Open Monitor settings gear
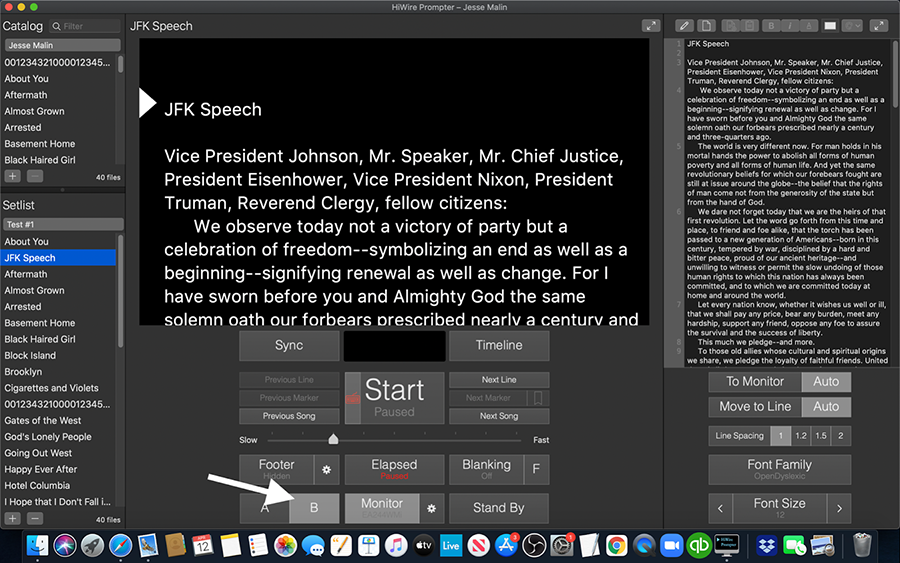 tap(432, 508)
